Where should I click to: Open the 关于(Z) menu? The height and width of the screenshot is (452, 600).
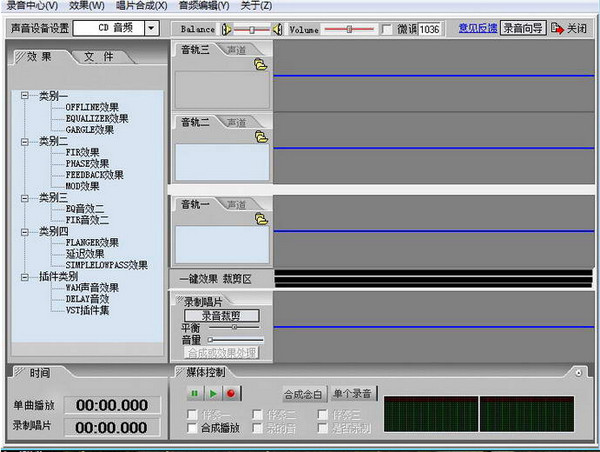click(x=256, y=6)
